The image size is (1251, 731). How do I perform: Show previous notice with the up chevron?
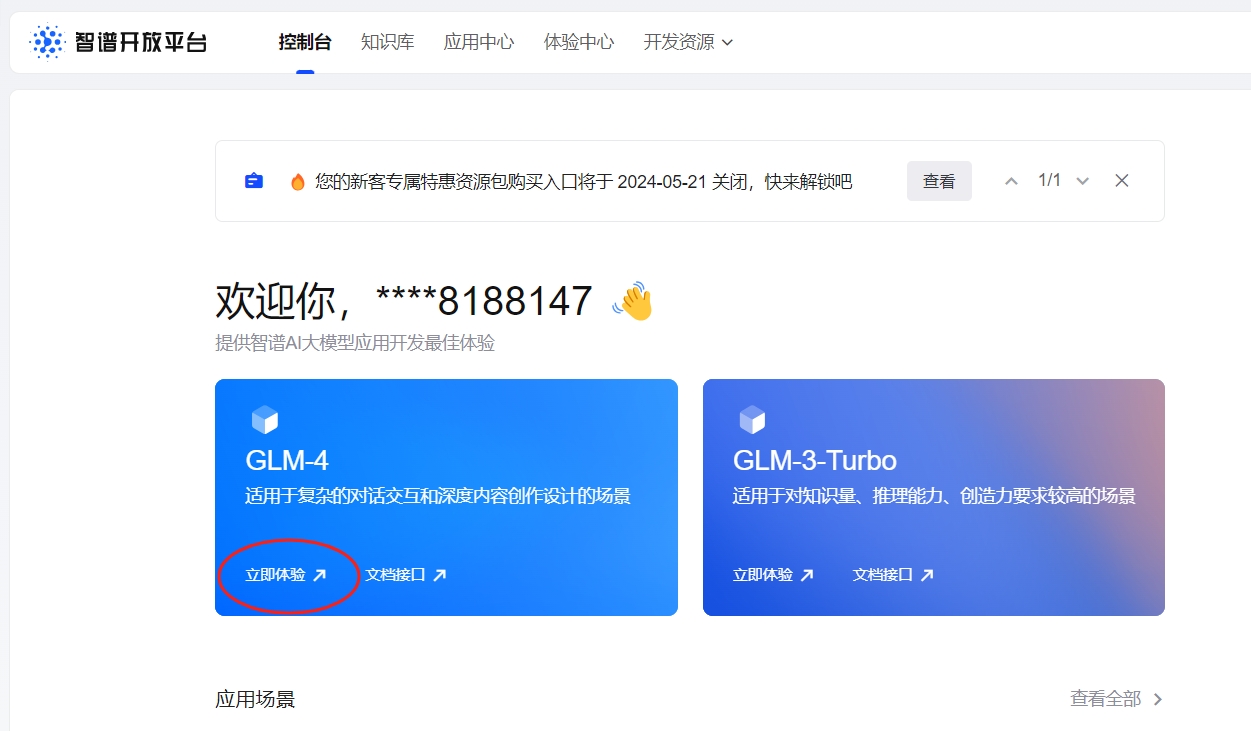tap(1011, 181)
